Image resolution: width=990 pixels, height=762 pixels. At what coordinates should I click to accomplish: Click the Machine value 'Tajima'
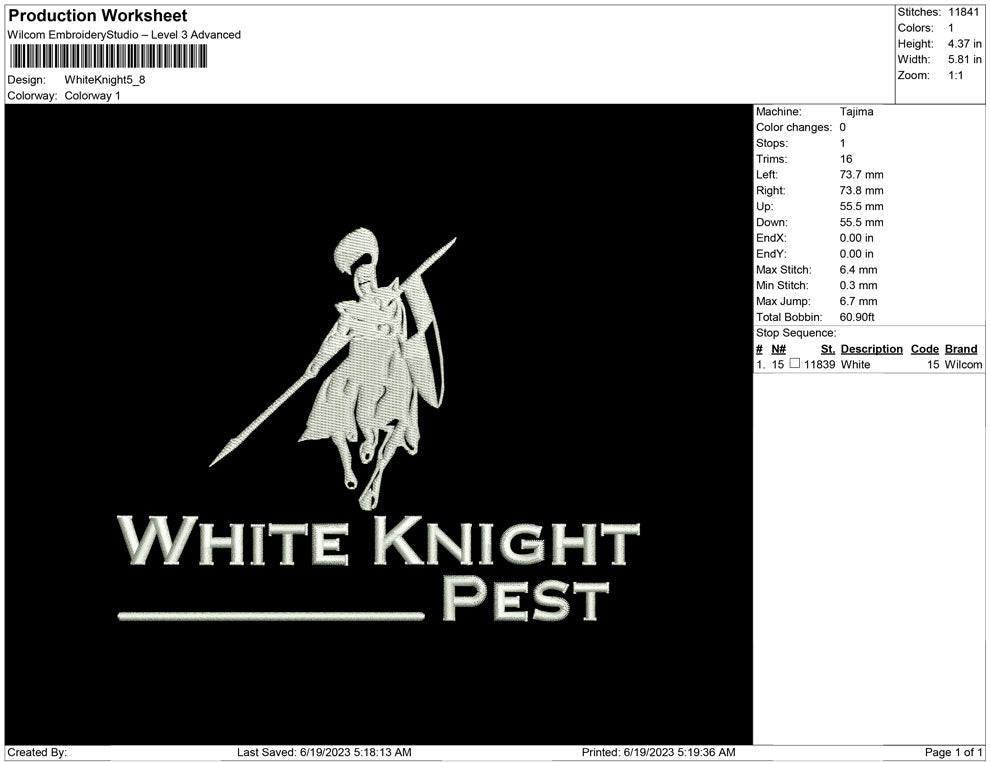(x=856, y=112)
